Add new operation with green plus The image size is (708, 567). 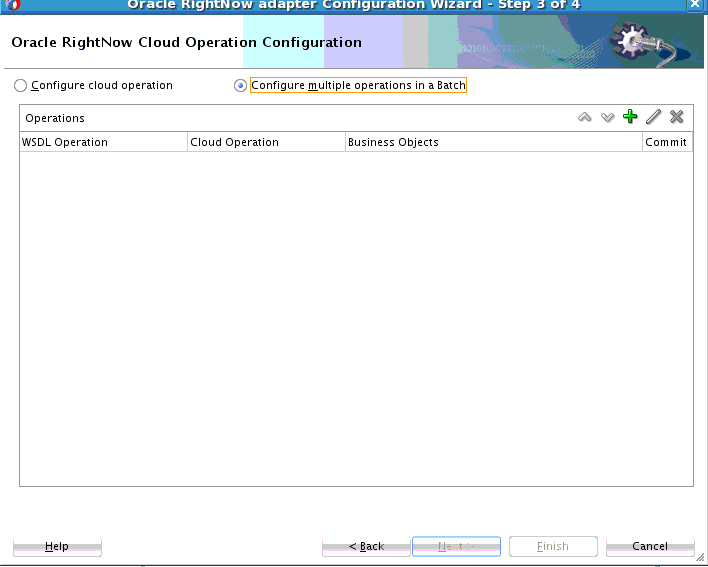630,116
